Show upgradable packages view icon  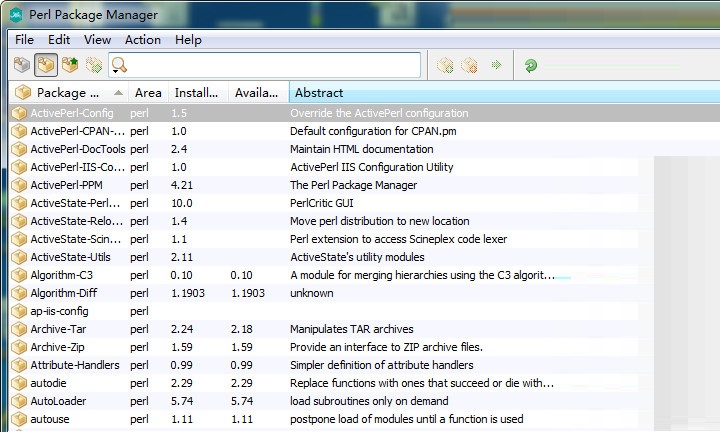pyautogui.click(x=70, y=65)
